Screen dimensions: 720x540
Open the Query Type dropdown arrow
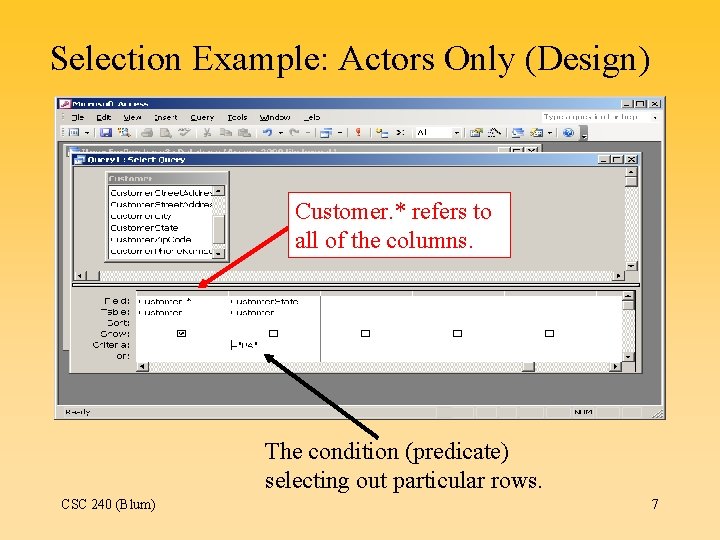point(340,133)
